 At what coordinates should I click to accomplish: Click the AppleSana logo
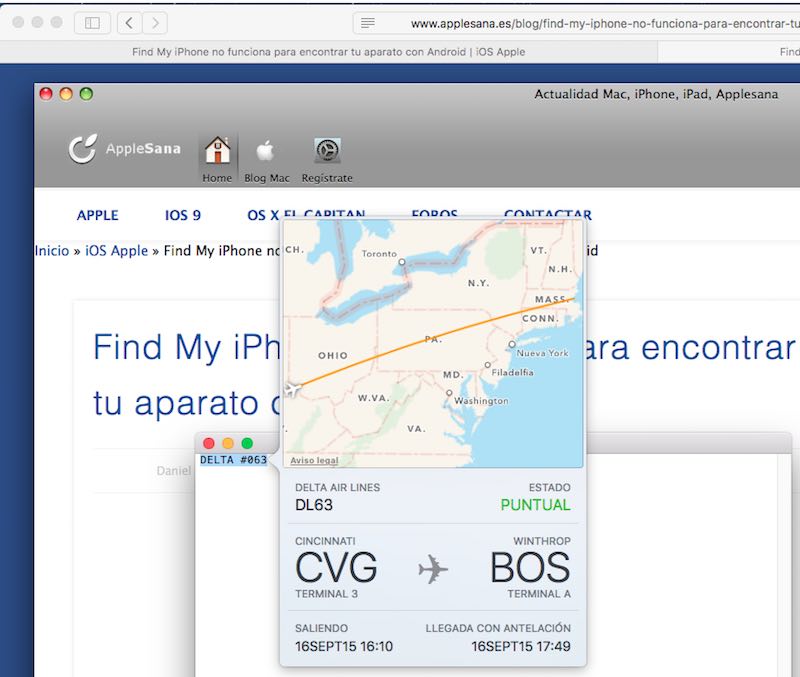point(125,149)
